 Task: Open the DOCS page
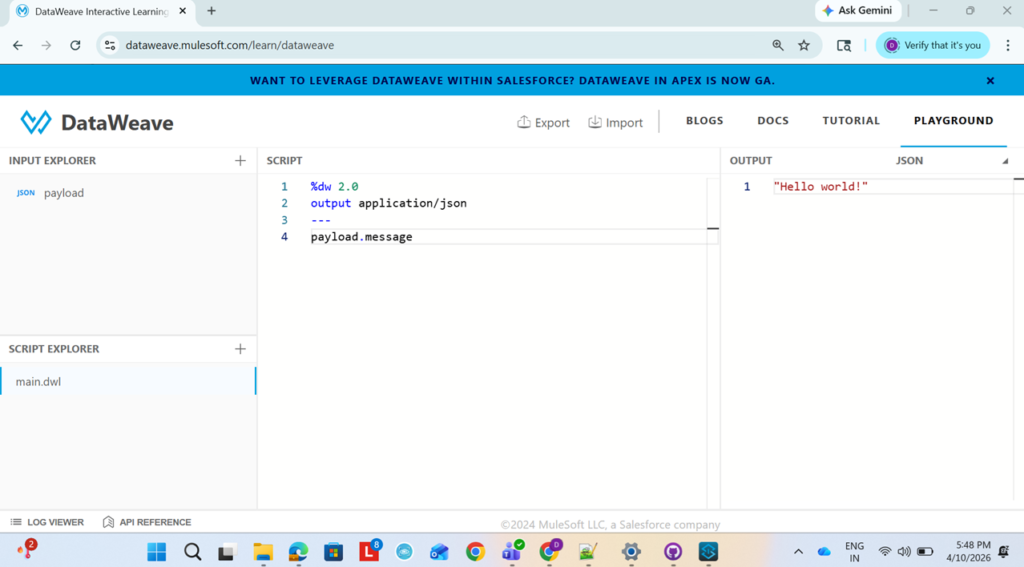pyautogui.click(x=772, y=121)
